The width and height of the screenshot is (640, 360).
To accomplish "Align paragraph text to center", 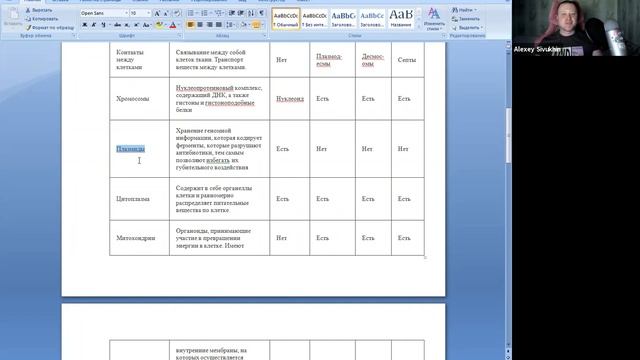I will 200,25.
